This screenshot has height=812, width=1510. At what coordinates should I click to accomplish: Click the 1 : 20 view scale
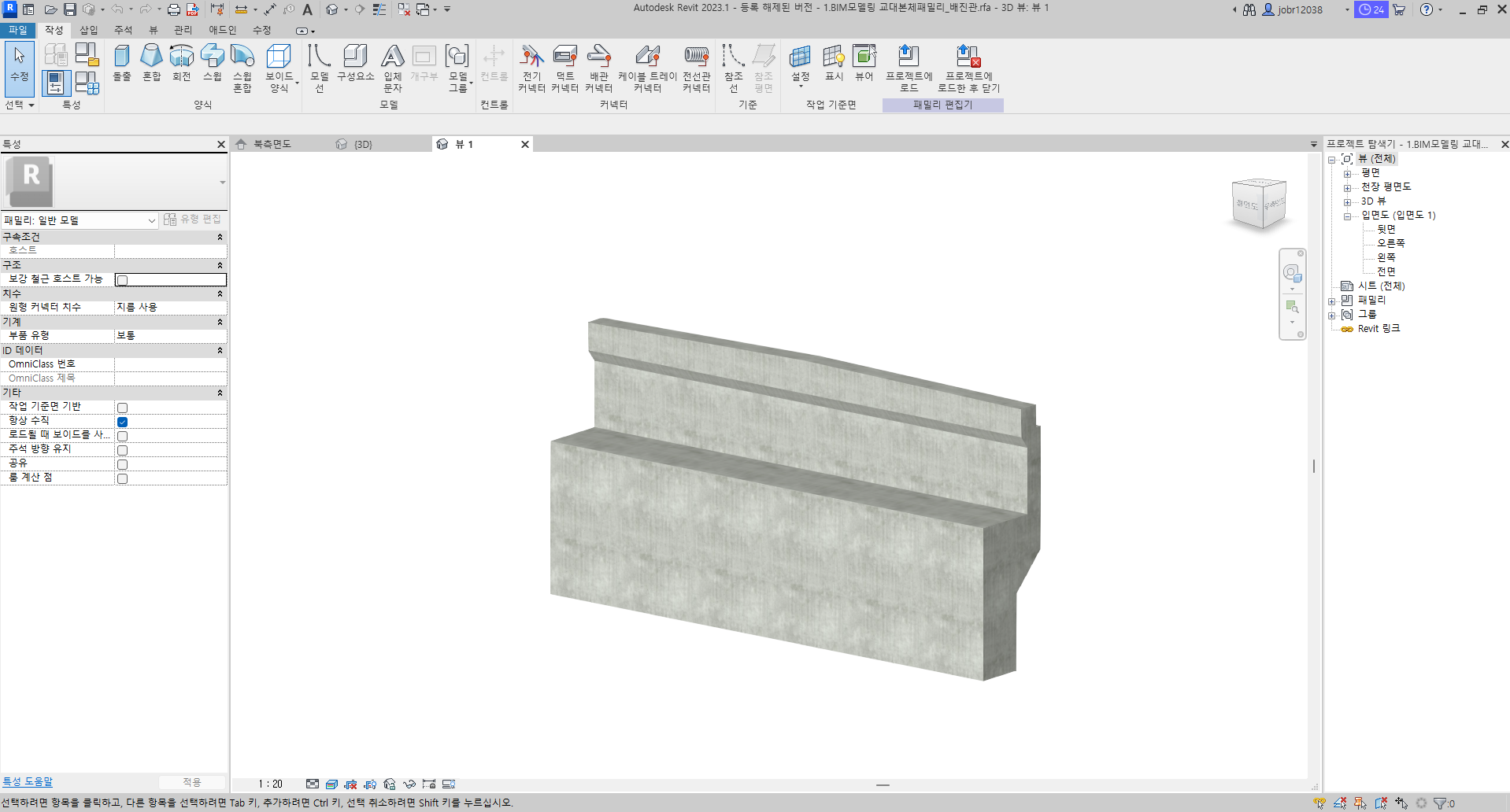point(270,784)
